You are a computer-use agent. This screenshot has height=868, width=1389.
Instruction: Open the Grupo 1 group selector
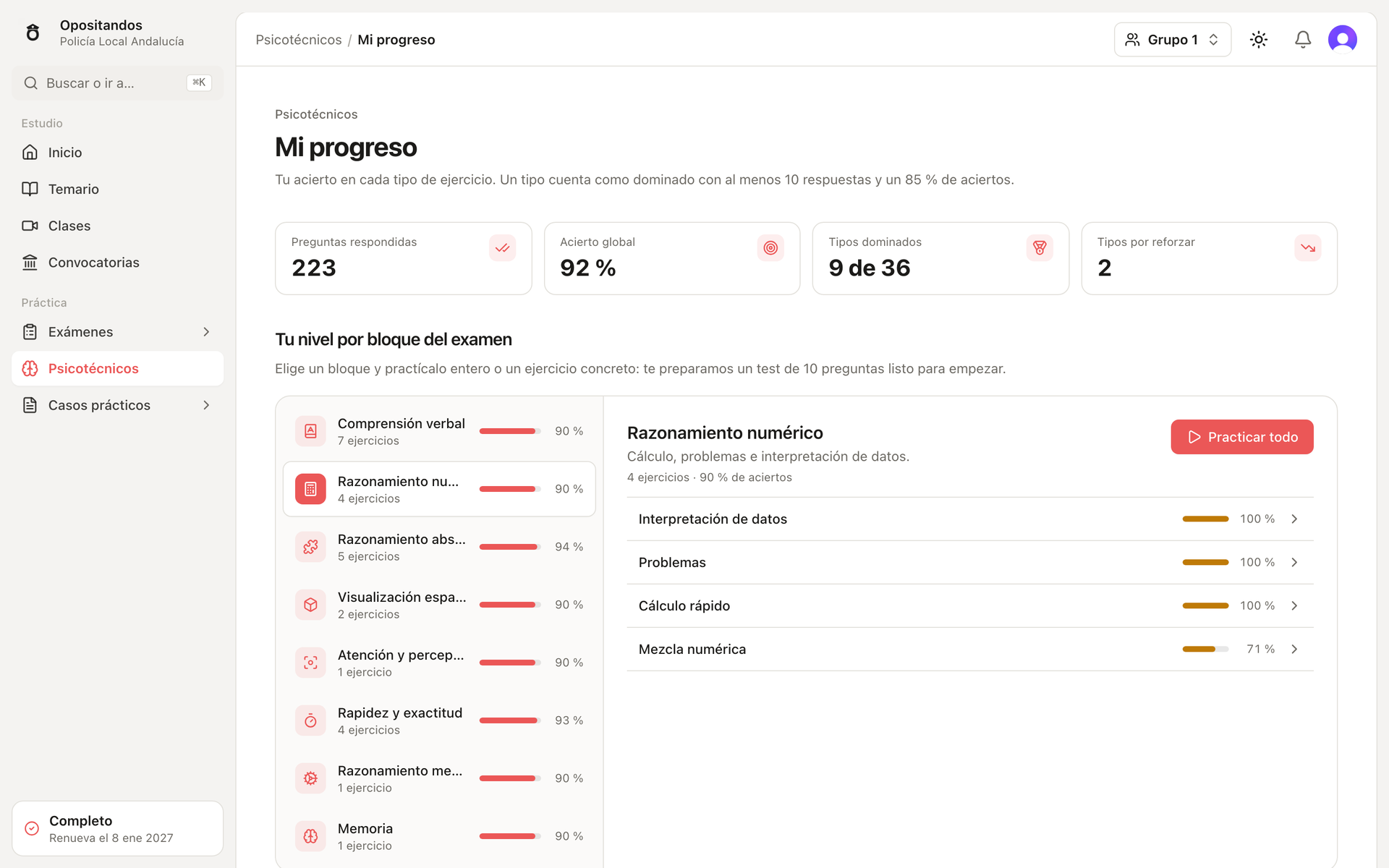tap(1172, 40)
